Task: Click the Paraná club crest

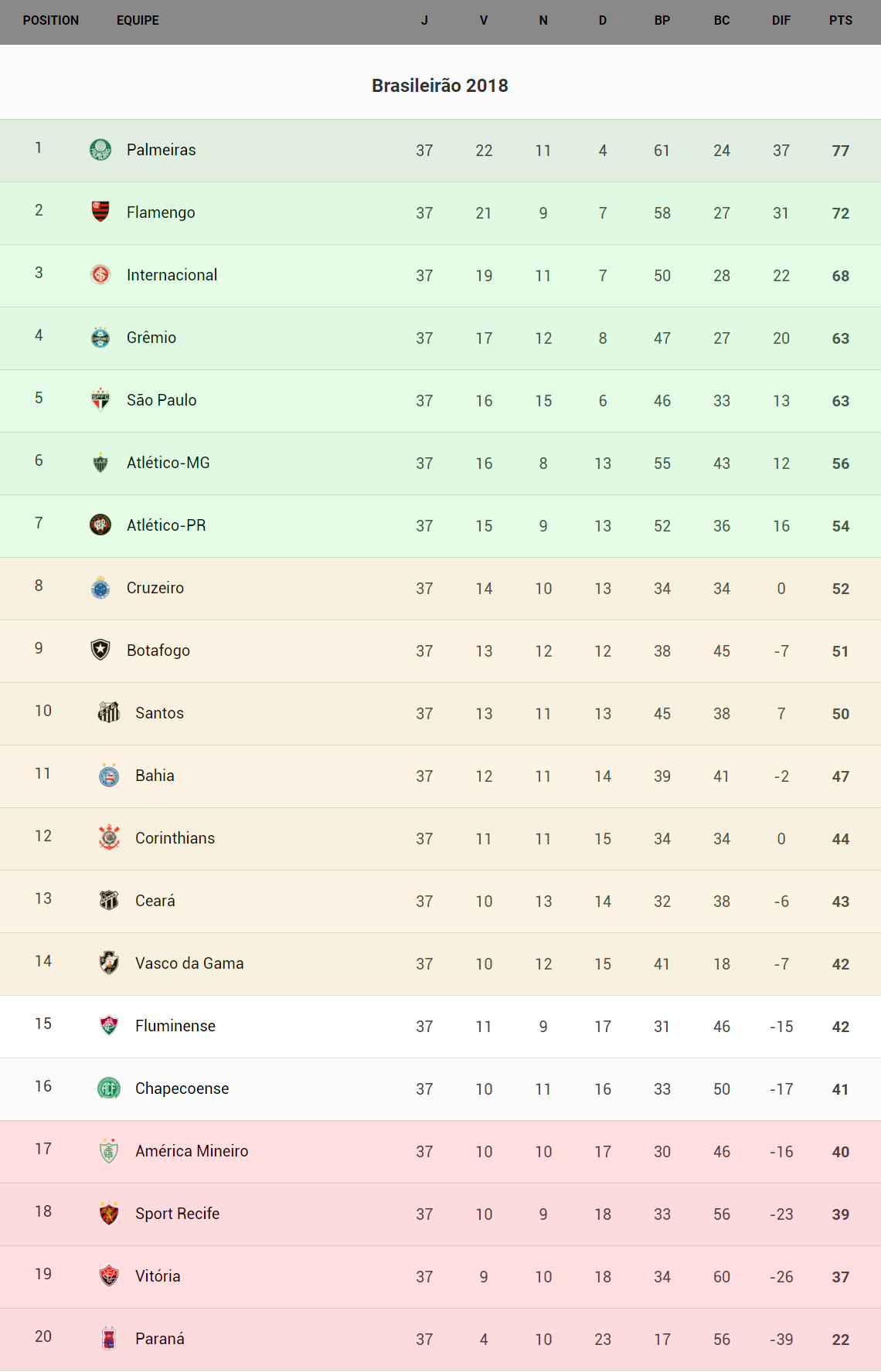Action: click(109, 1338)
